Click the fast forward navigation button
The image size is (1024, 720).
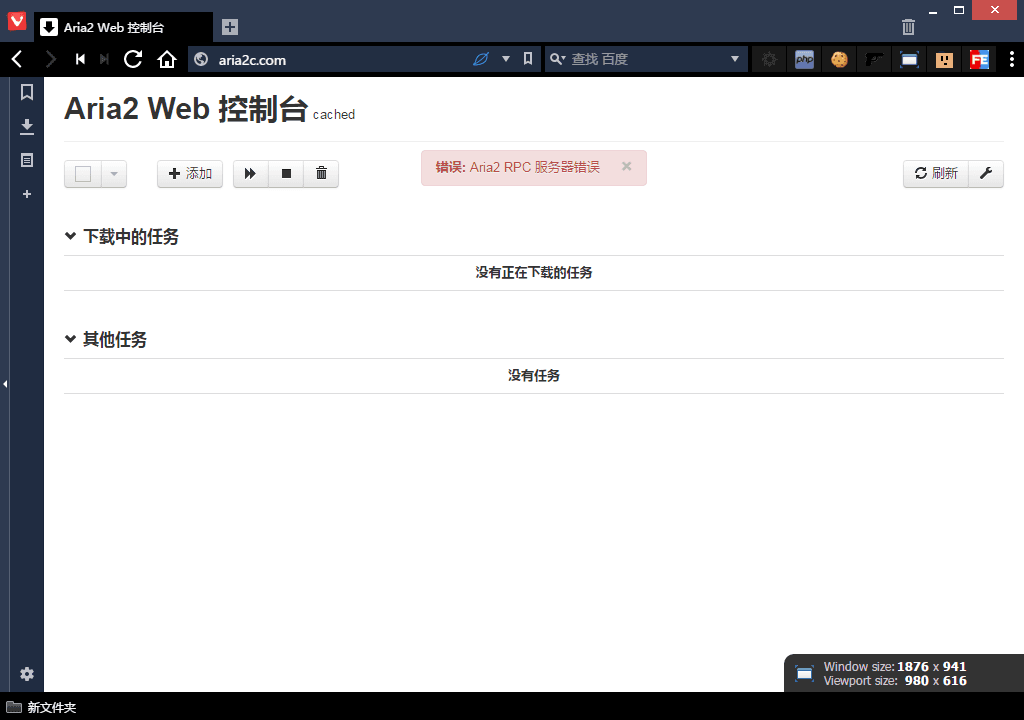(x=104, y=59)
